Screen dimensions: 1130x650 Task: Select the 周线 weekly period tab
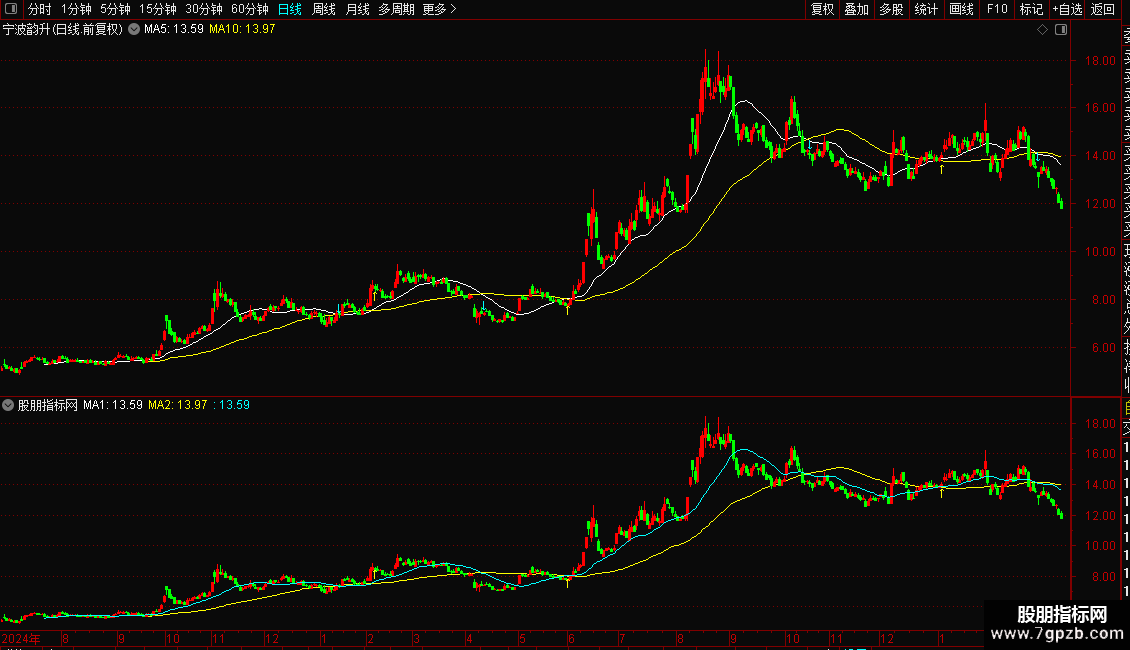pyautogui.click(x=324, y=9)
